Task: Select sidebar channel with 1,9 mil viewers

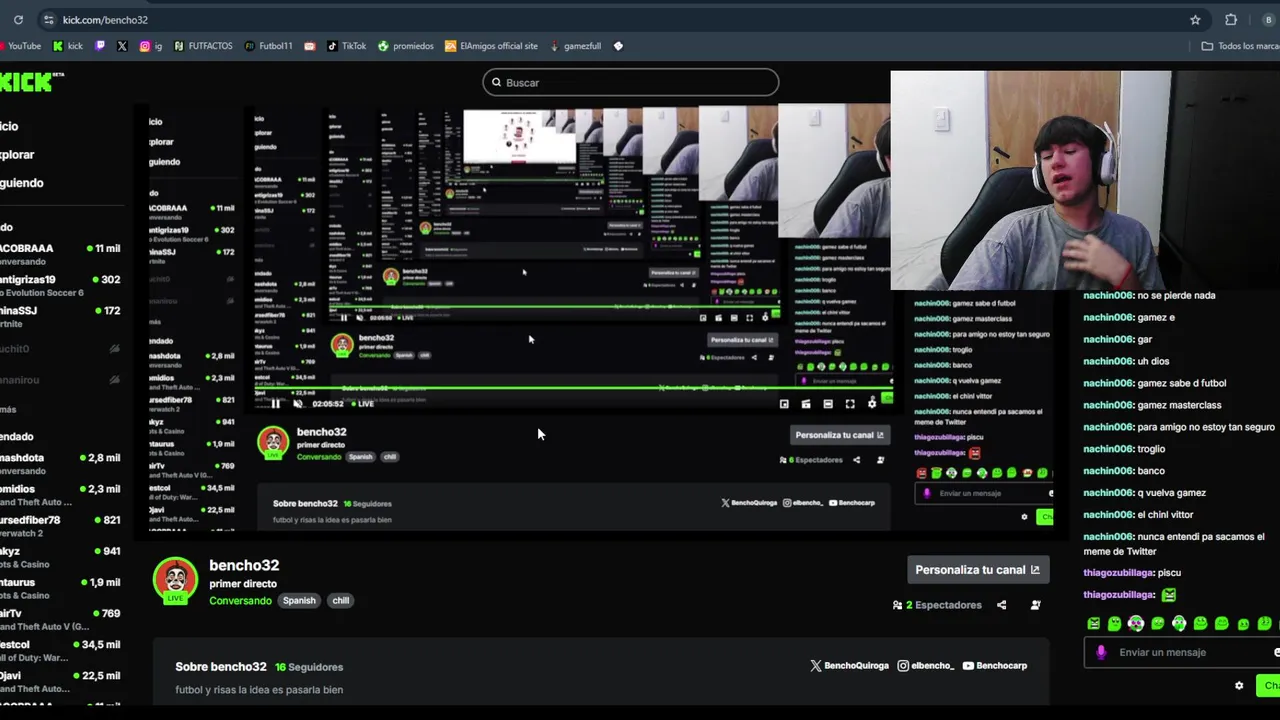Action: pos(60,588)
